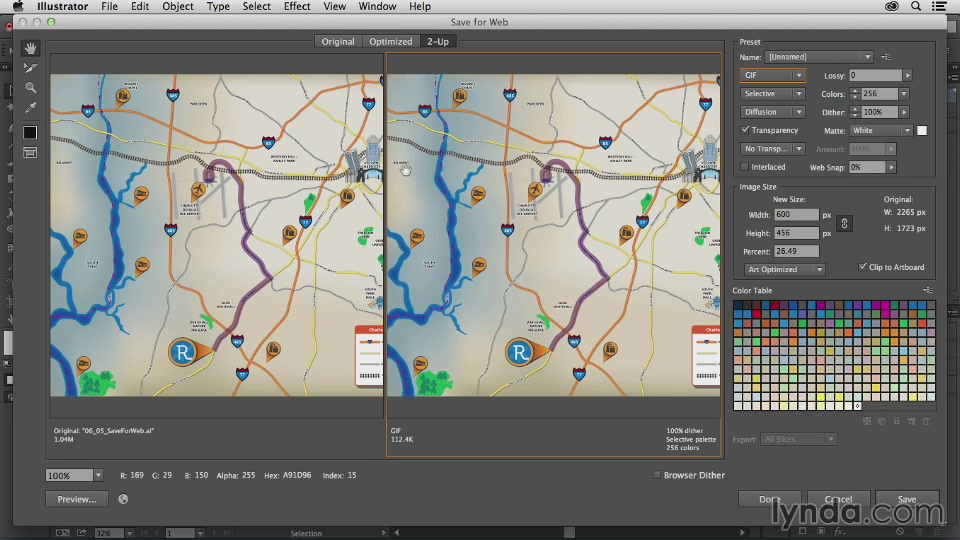Click the Dither stepper arrows
The image size is (960, 540).
click(855, 112)
